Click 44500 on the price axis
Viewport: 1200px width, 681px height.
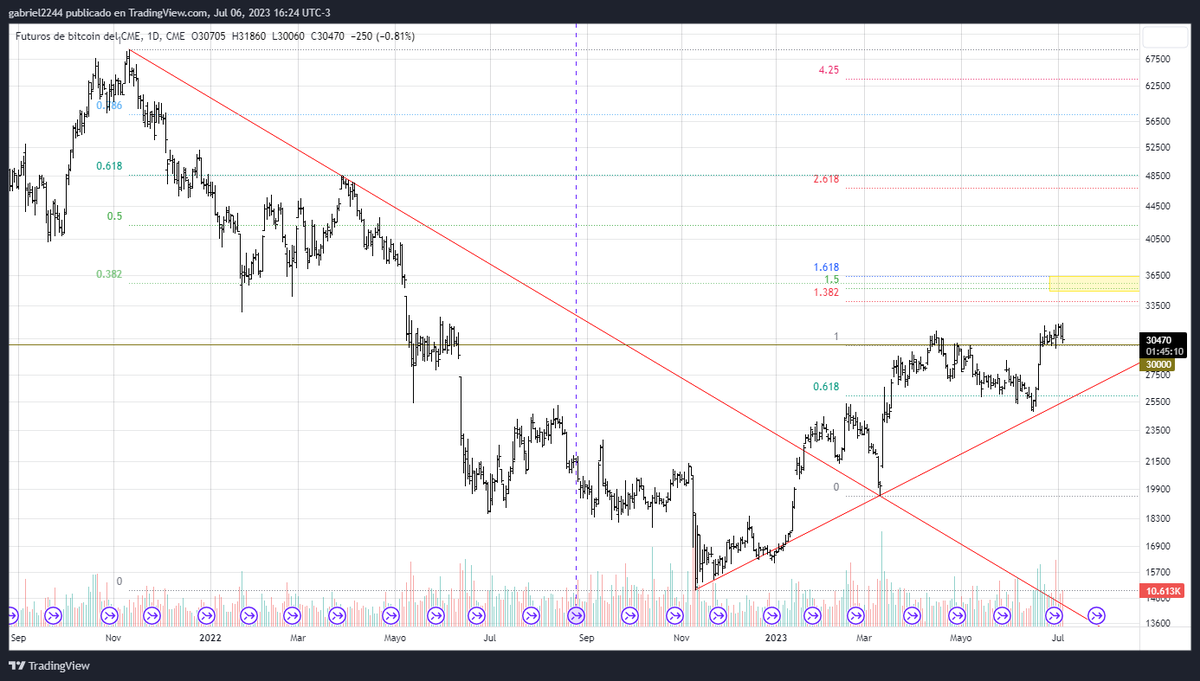1160,206
